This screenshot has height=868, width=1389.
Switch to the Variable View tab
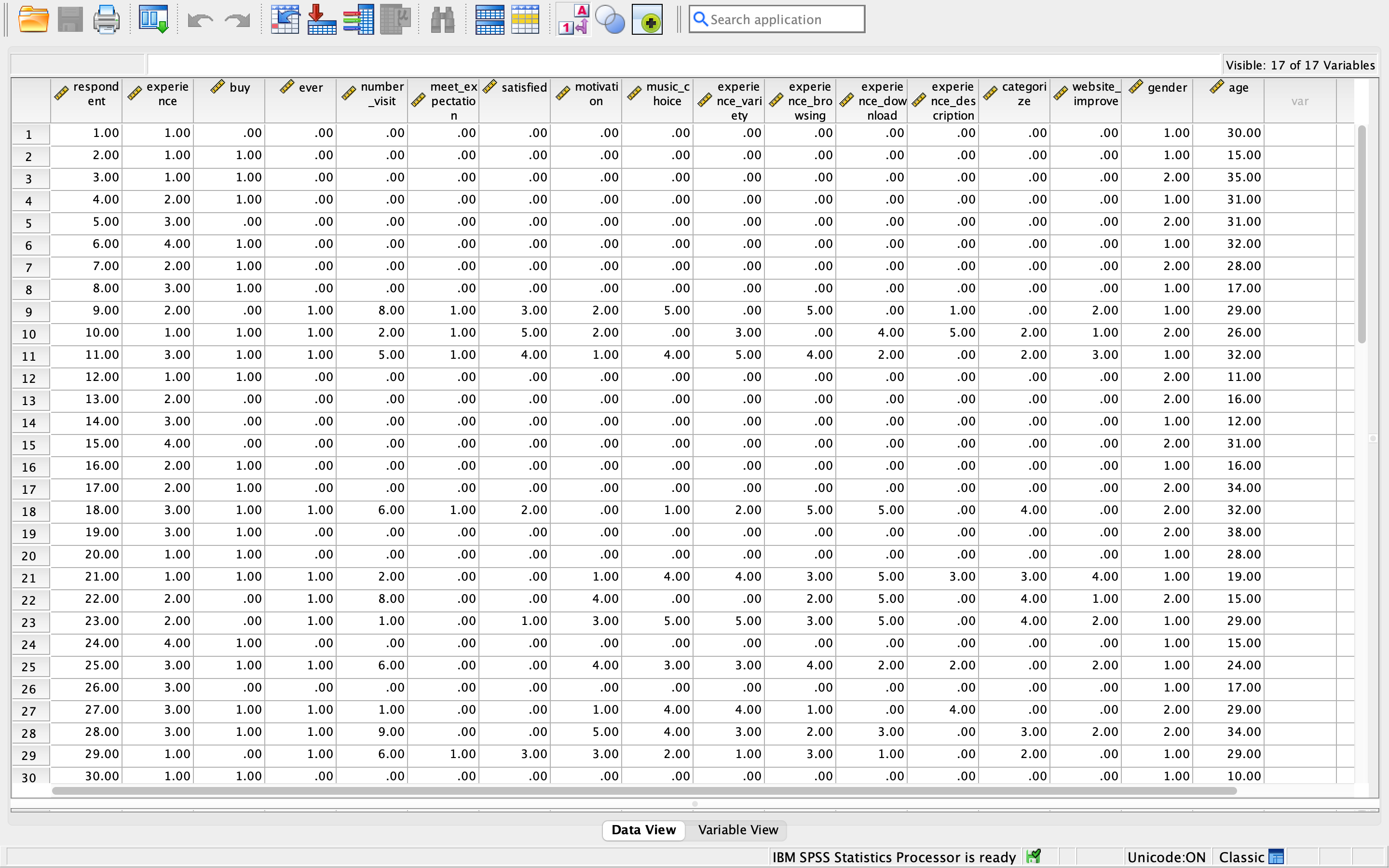click(x=737, y=829)
